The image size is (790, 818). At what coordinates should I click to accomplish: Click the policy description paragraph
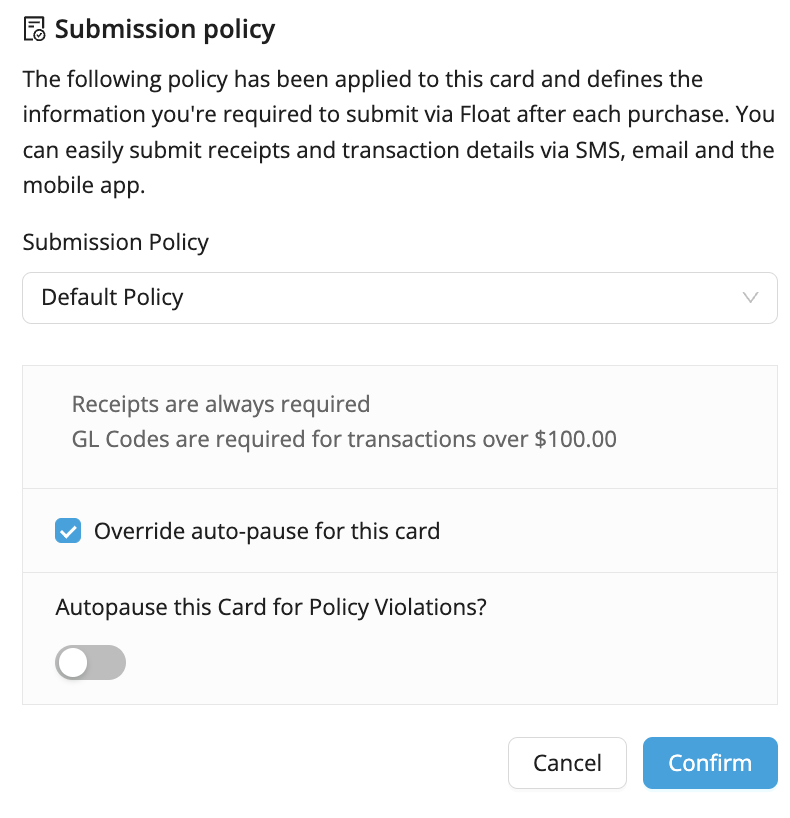click(x=399, y=132)
